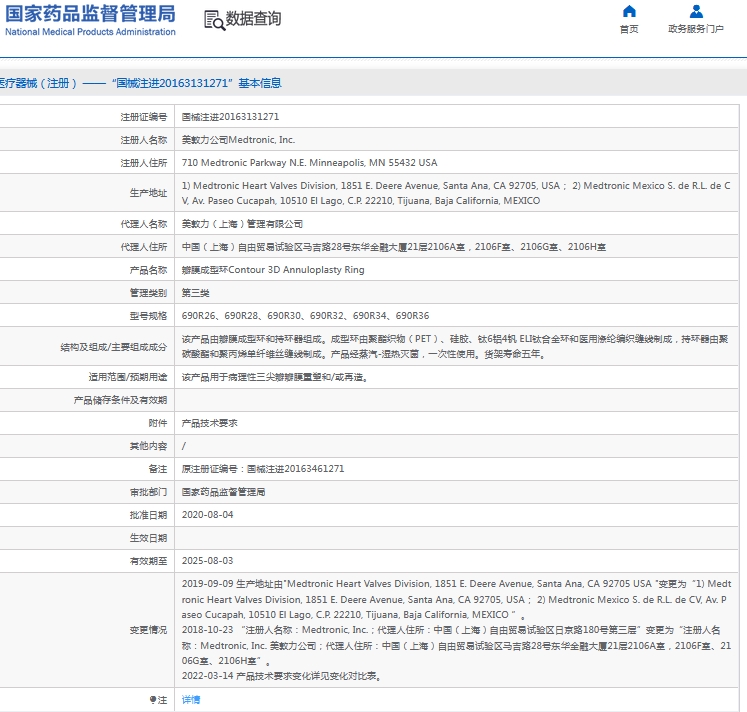The width and height of the screenshot is (747, 712).
Task: Click the 附件 row label
Action: point(158,423)
